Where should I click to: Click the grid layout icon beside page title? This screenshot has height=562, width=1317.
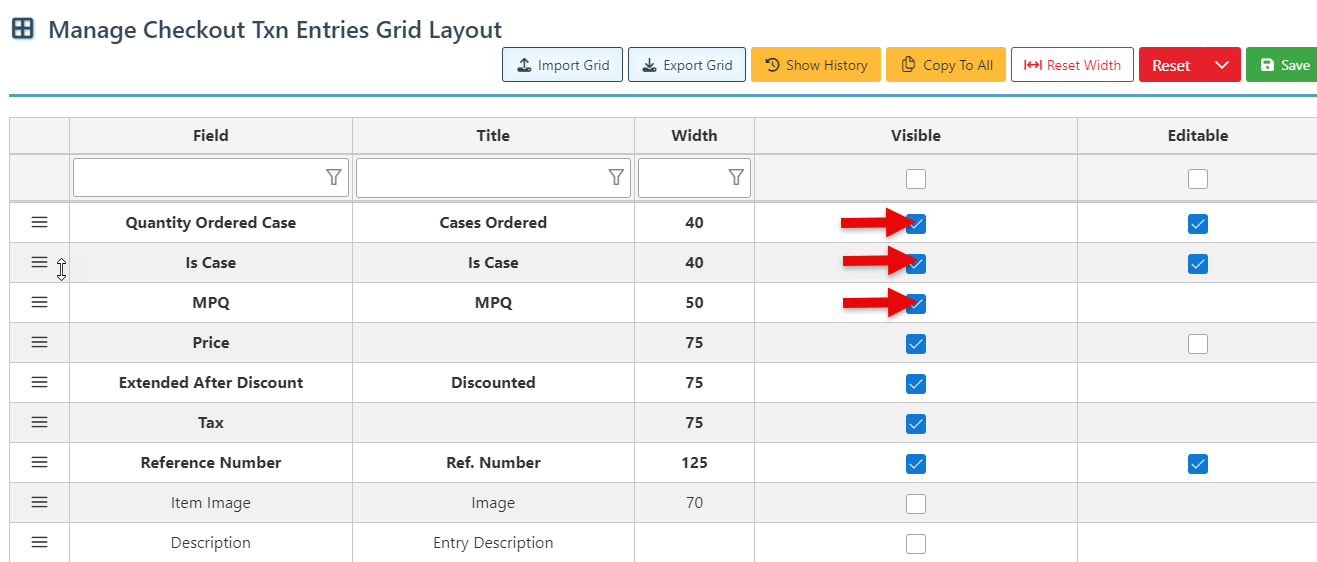[22, 29]
